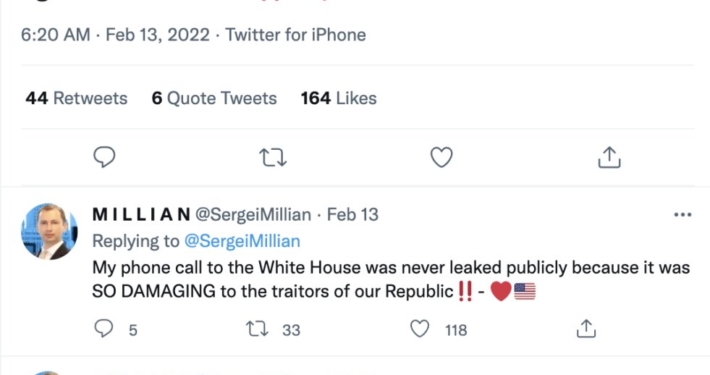The width and height of the screenshot is (710, 375).
Task: Open the Twitter for iPhone source link
Action: [296, 35]
